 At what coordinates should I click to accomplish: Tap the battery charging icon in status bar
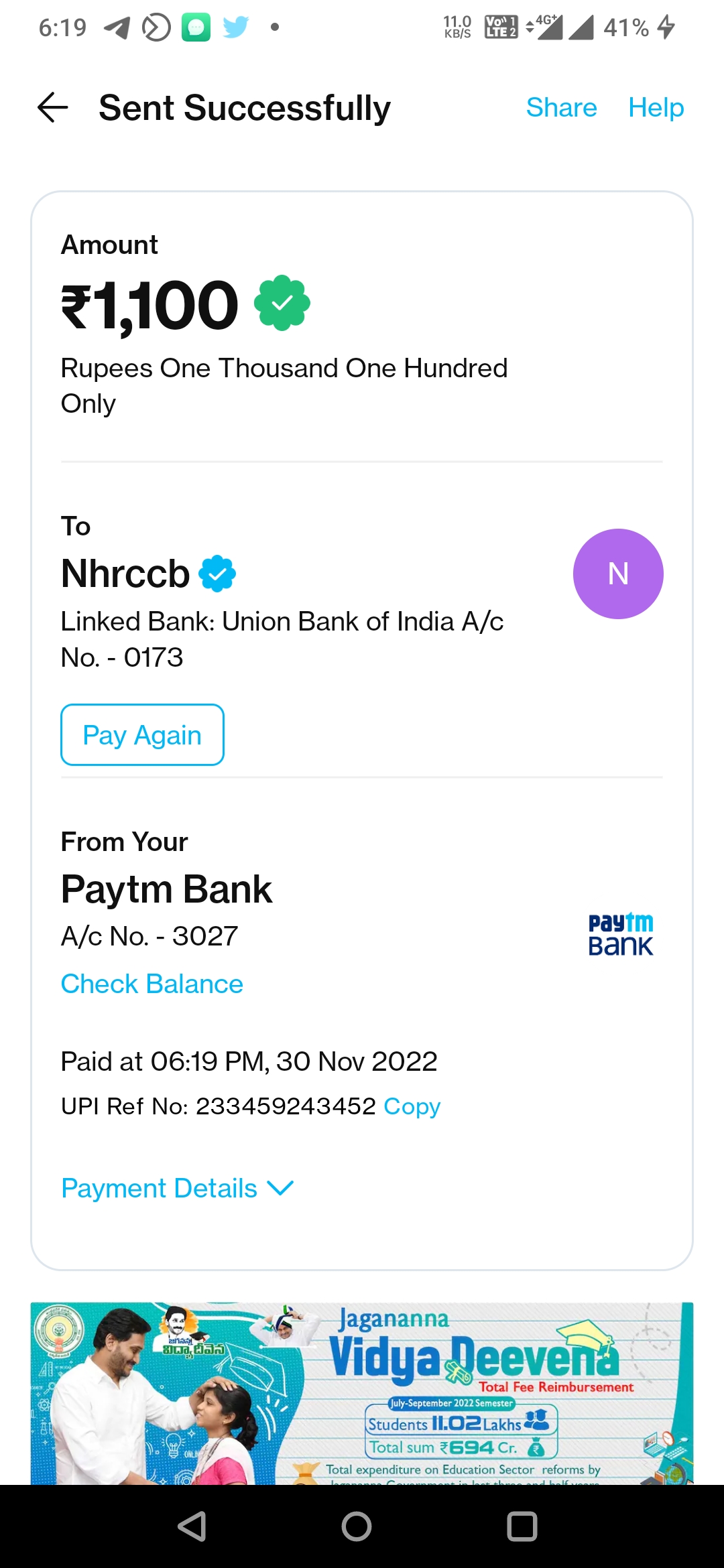coord(666,27)
